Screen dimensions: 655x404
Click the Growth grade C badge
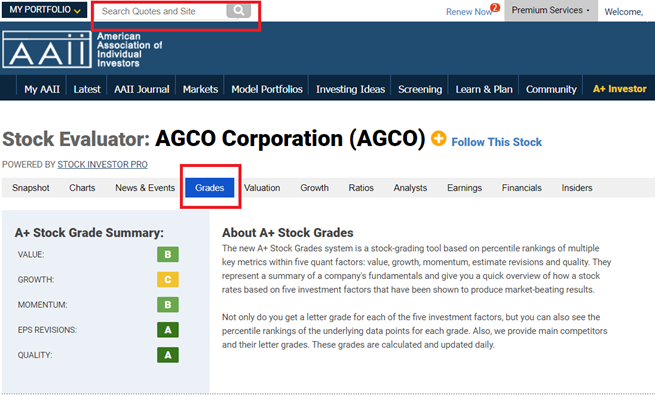[168, 279]
